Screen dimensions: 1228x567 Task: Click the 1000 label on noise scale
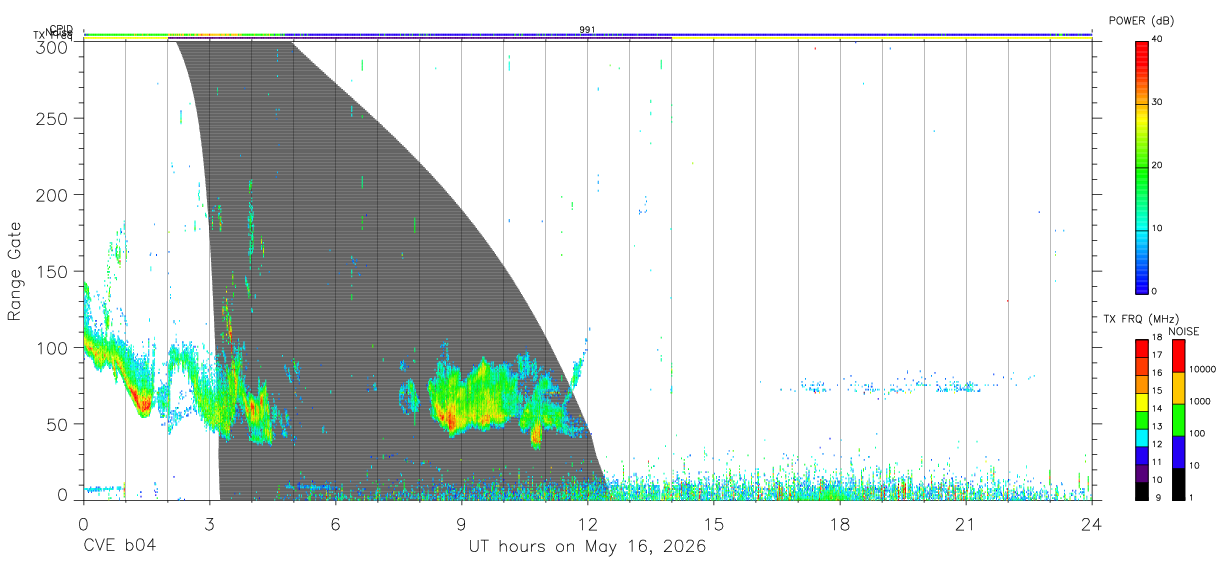tap(1199, 401)
